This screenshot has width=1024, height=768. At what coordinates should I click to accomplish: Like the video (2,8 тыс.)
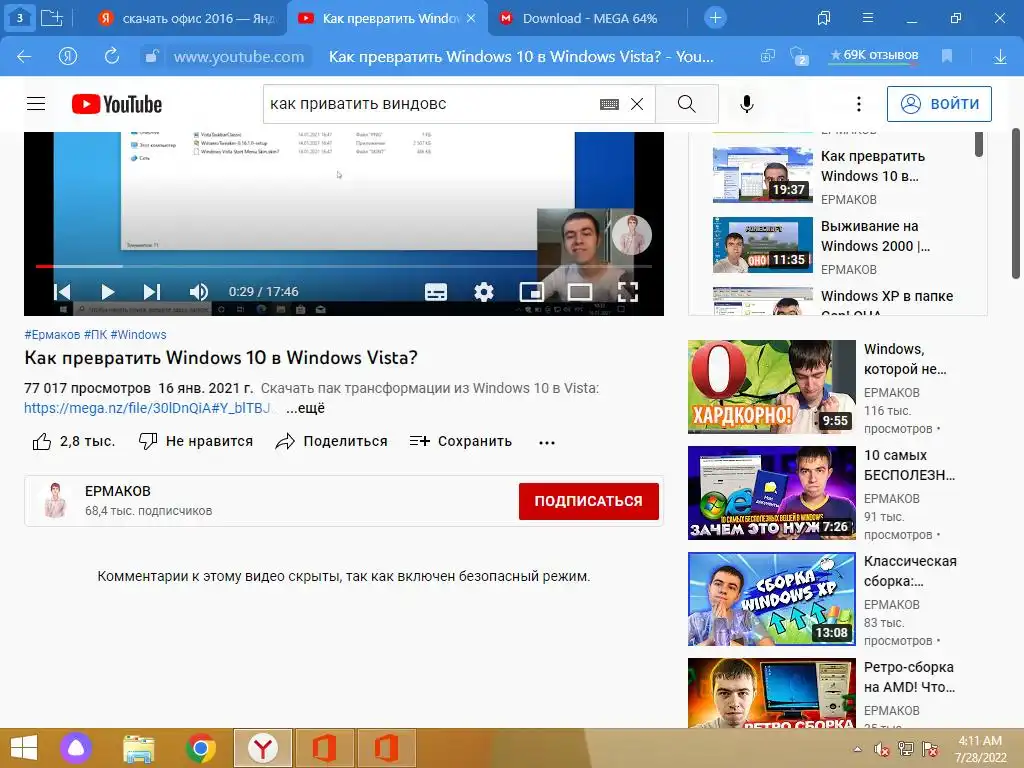tap(74, 441)
